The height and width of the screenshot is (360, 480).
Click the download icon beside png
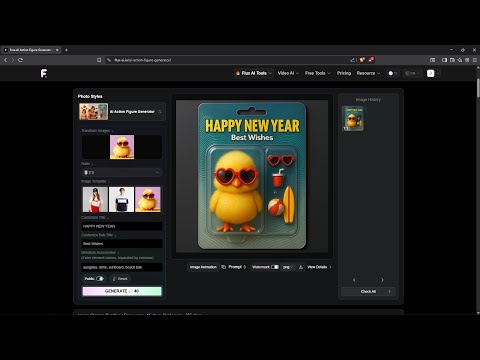[x=301, y=267]
